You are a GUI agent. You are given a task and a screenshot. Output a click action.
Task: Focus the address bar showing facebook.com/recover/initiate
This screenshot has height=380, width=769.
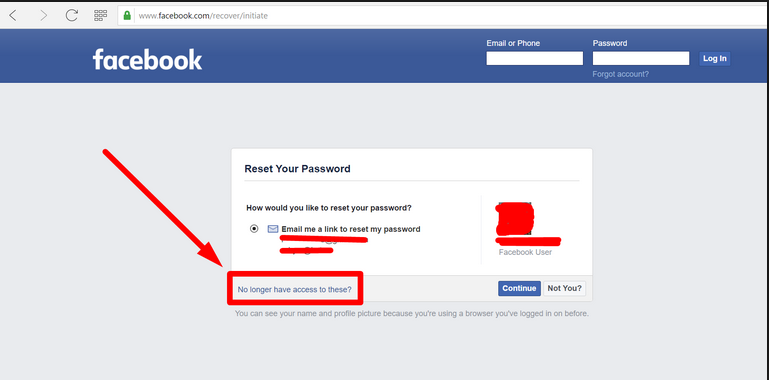click(441, 16)
